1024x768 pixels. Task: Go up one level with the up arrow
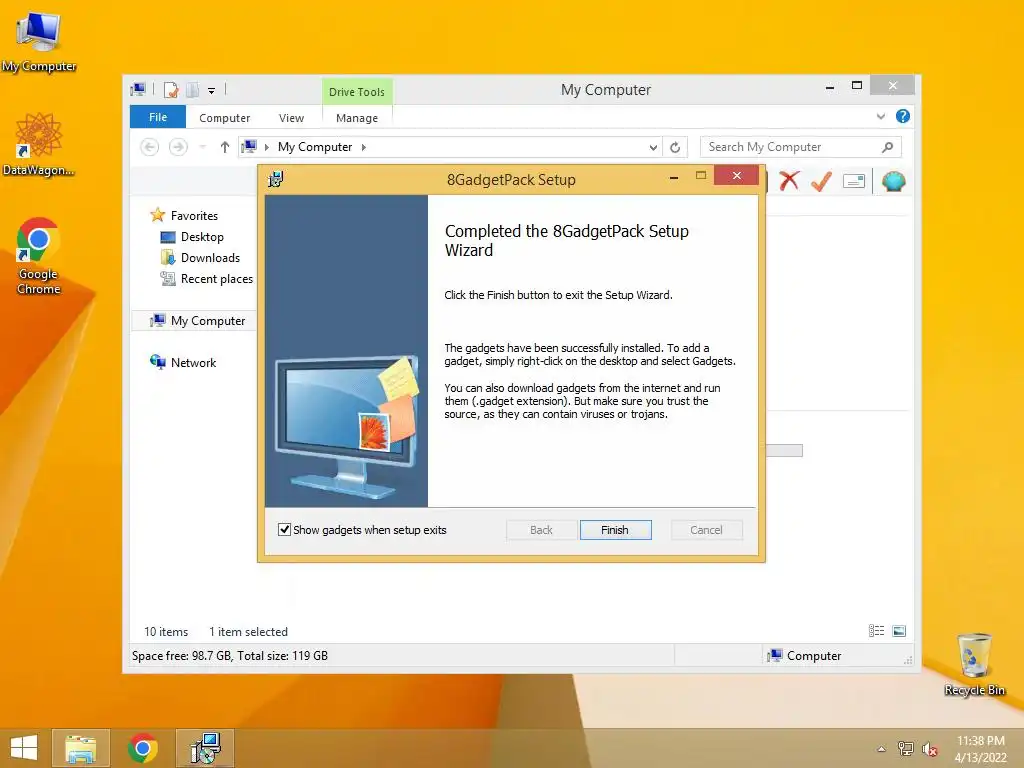[225, 147]
